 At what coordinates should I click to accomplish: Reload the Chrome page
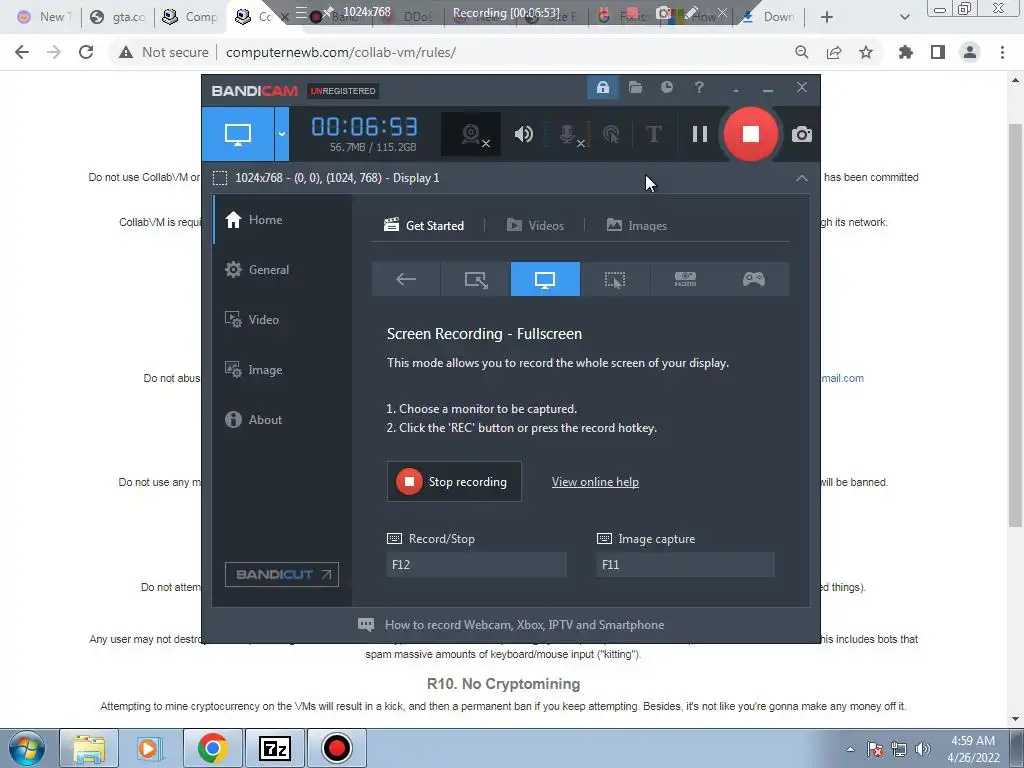(x=86, y=52)
